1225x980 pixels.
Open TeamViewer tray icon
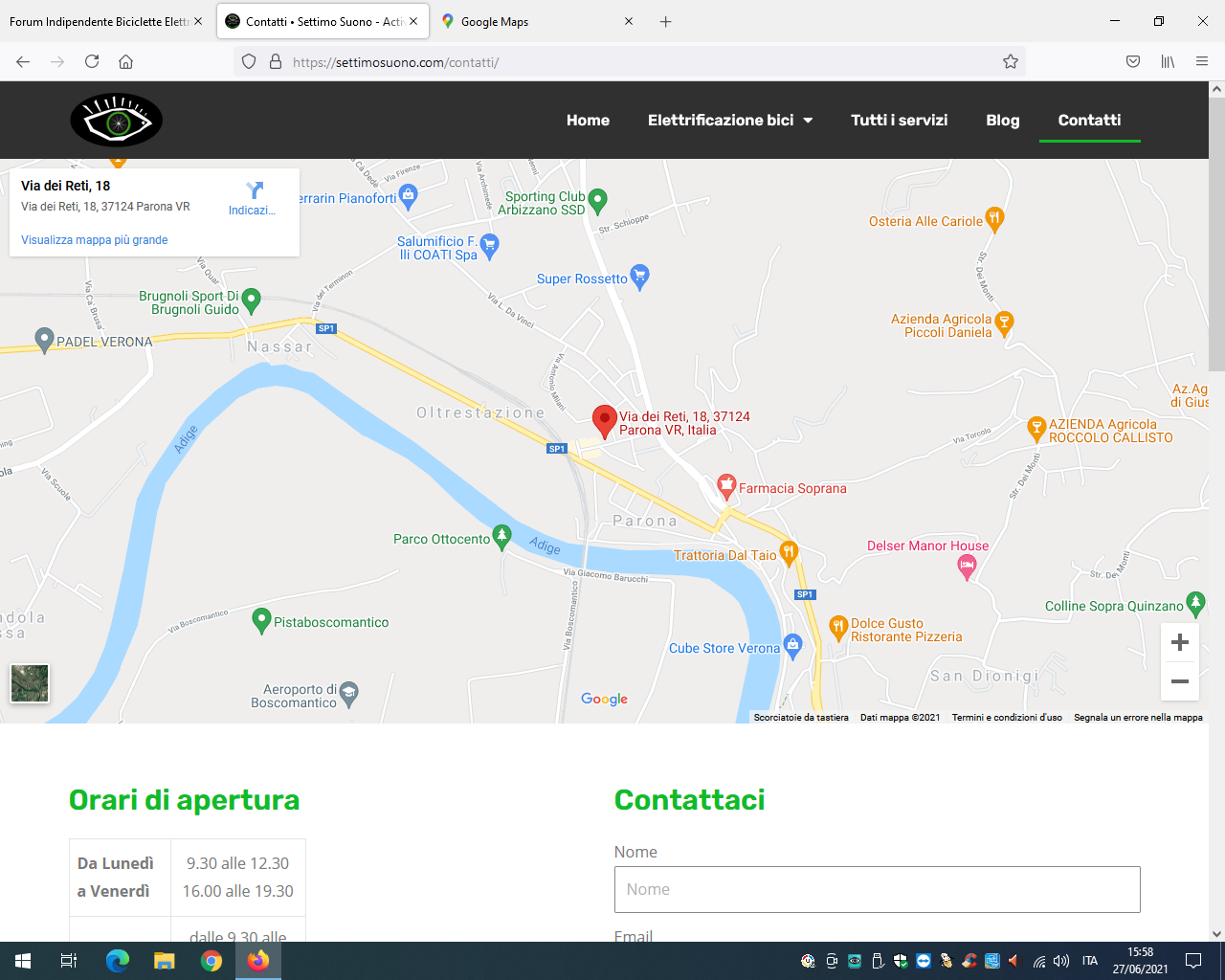924,961
